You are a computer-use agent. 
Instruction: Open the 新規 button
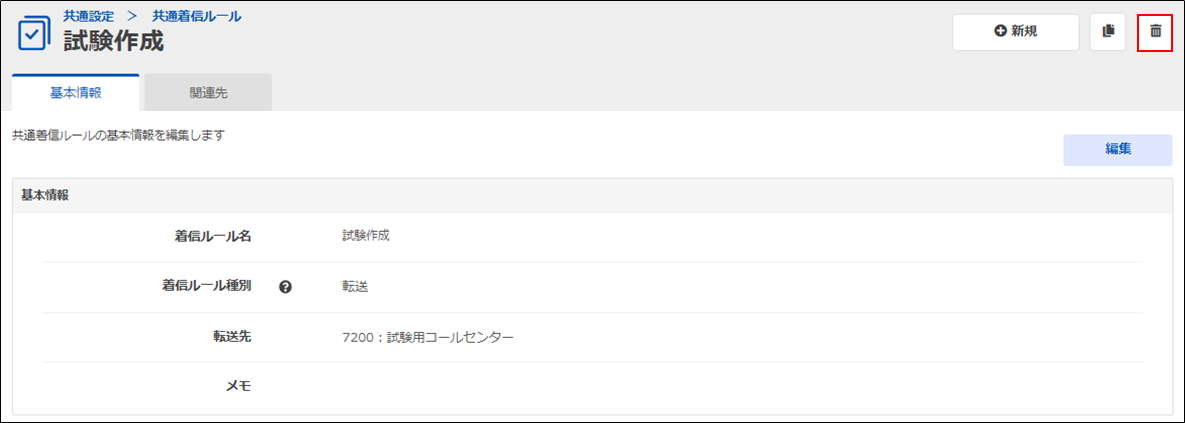click(1015, 32)
